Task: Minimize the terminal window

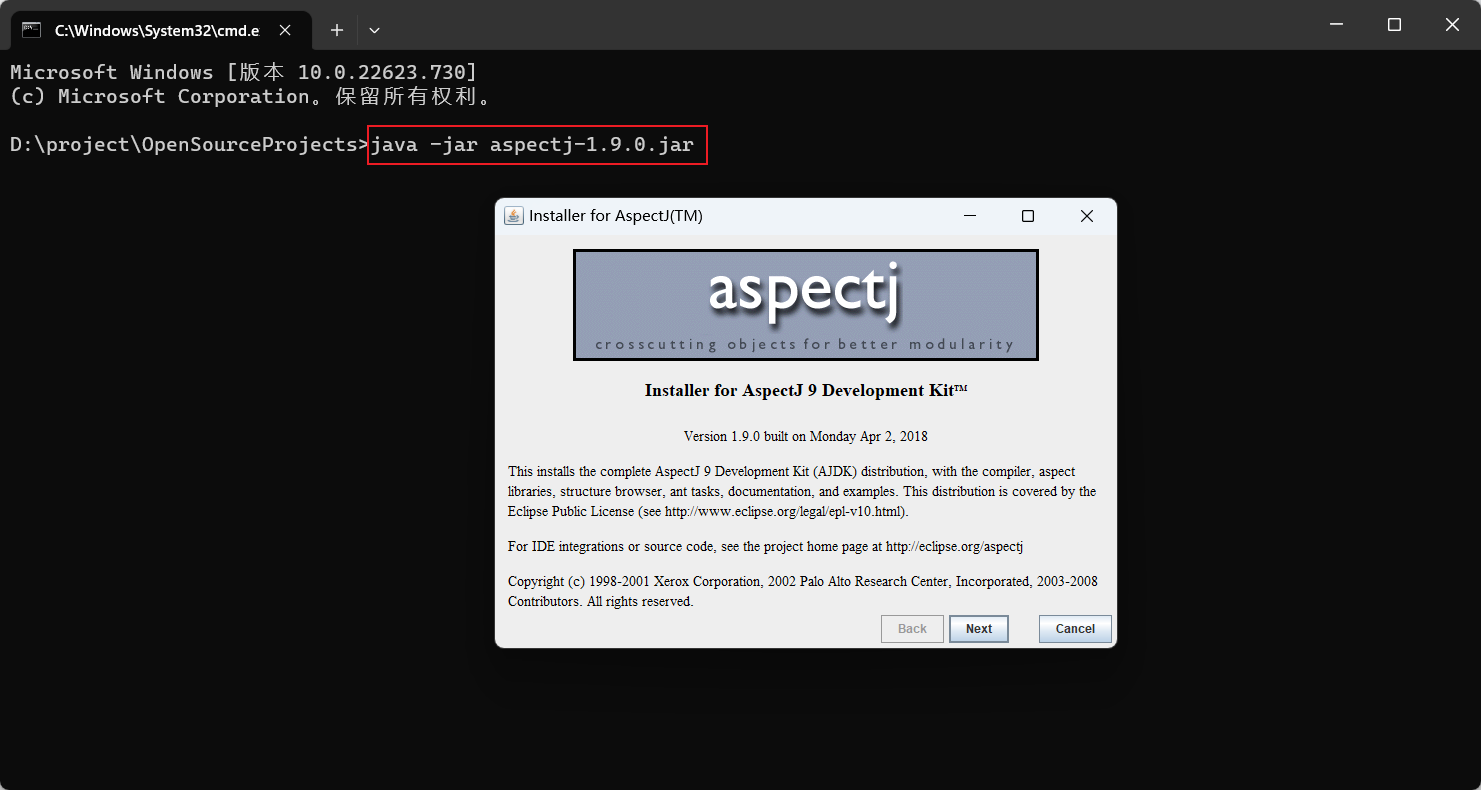Action: (1336, 24)
